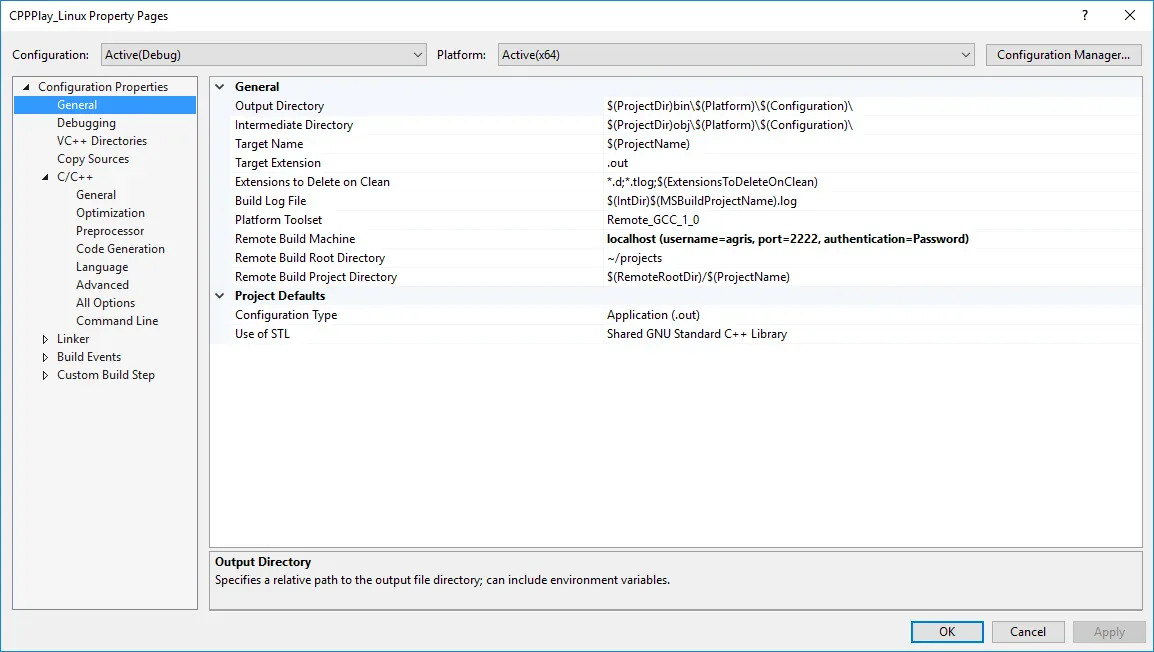
Task: Open the Configuration dropdown showing Active(Debug)
Action: (x=263, y=54)
